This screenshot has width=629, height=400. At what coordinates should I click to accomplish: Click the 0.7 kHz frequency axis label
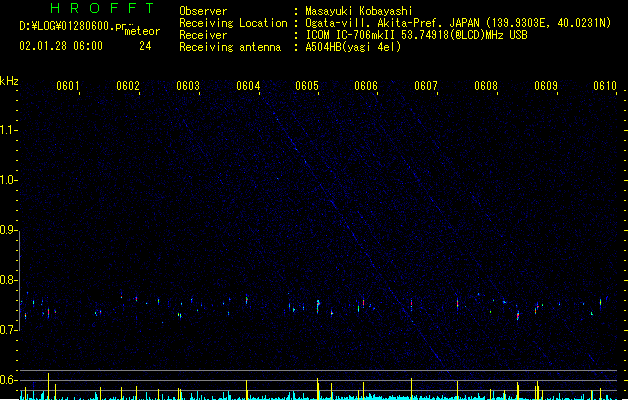[x=8, y=330]
